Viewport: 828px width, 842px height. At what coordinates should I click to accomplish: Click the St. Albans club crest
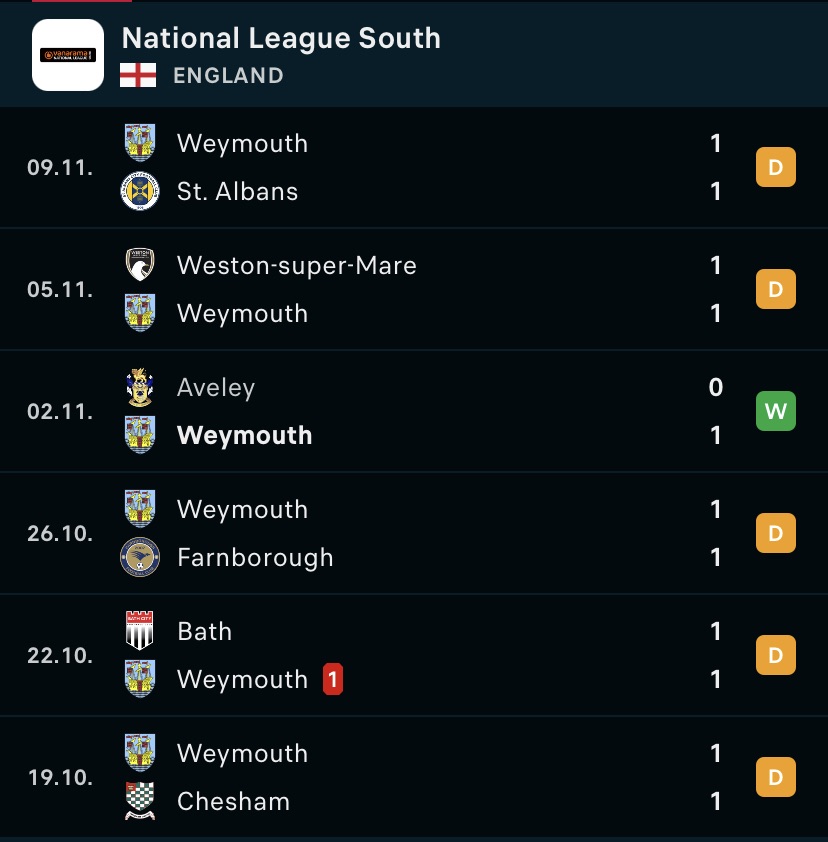coord(139,191)
